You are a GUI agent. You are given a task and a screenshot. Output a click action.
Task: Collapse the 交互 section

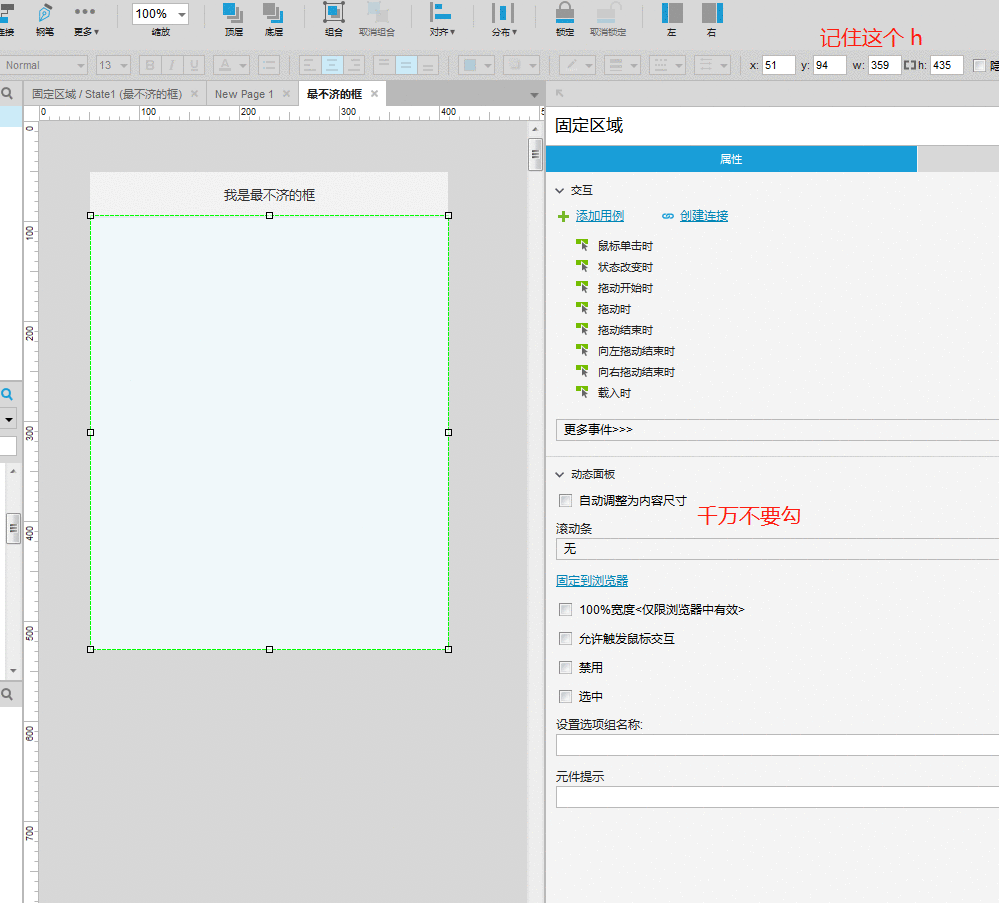click(x=559, y=191)
